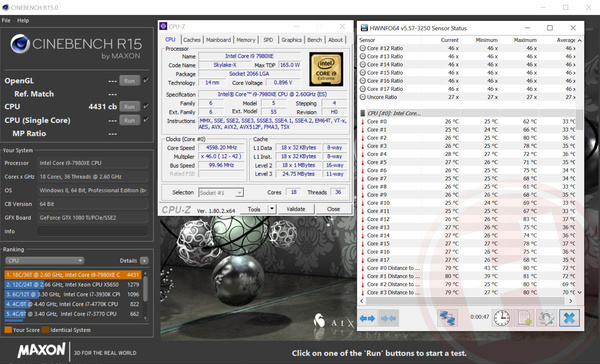Image resolution: width=600 pixels, height=364 pixels.
Task: Switch to CPU-Z Bench tab
Action: [315, 40]
